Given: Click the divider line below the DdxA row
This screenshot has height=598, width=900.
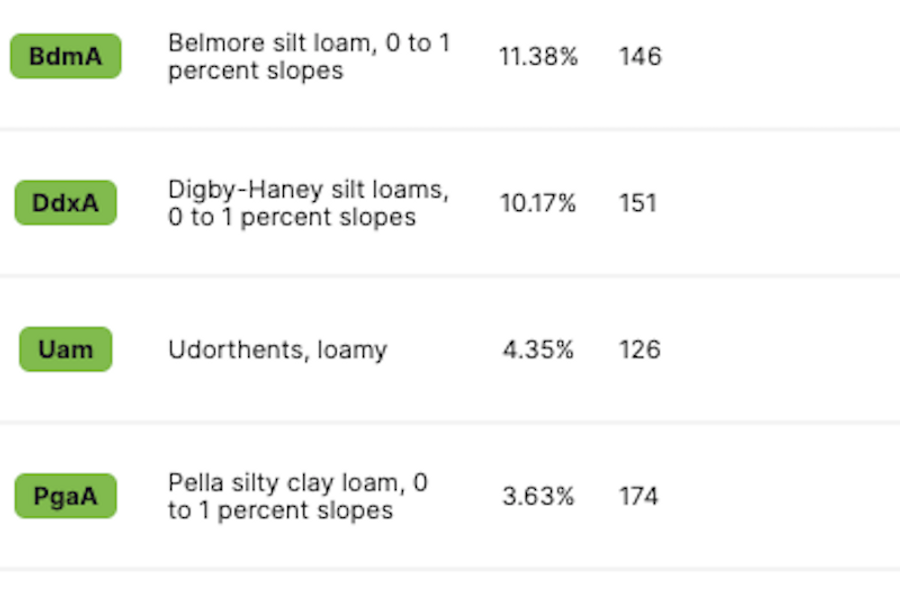Looking at the screenshot, I should tap(450, 276).
